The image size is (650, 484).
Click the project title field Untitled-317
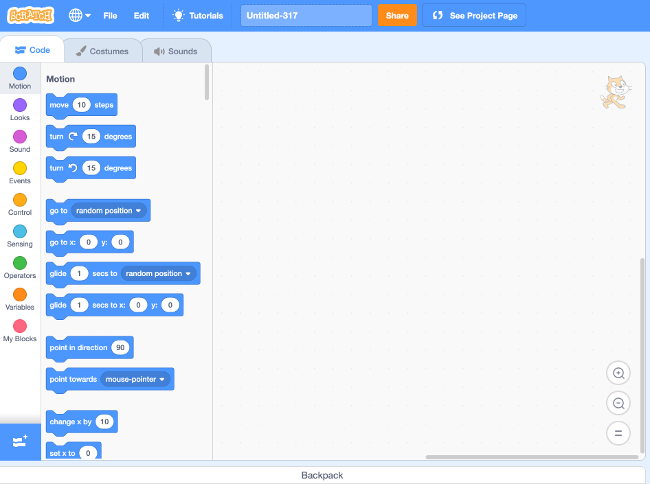pos(306,16)
